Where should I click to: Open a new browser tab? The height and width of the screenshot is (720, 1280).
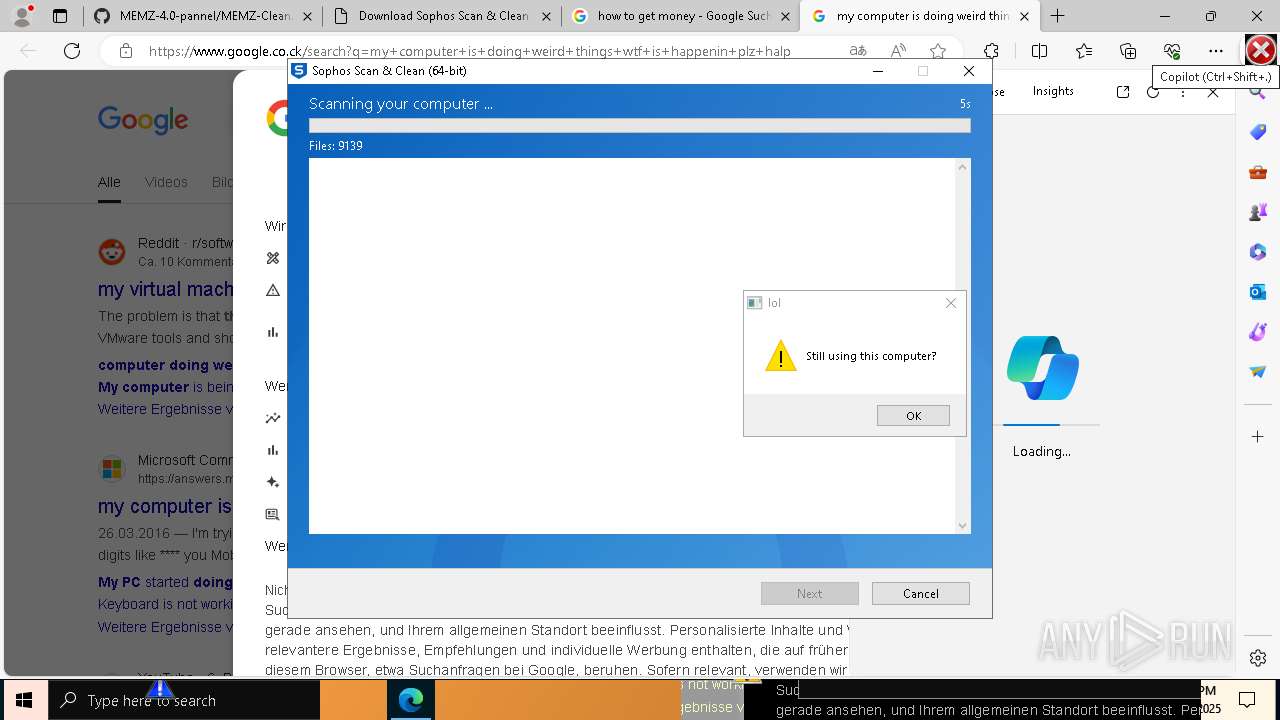coord(1057,16)
